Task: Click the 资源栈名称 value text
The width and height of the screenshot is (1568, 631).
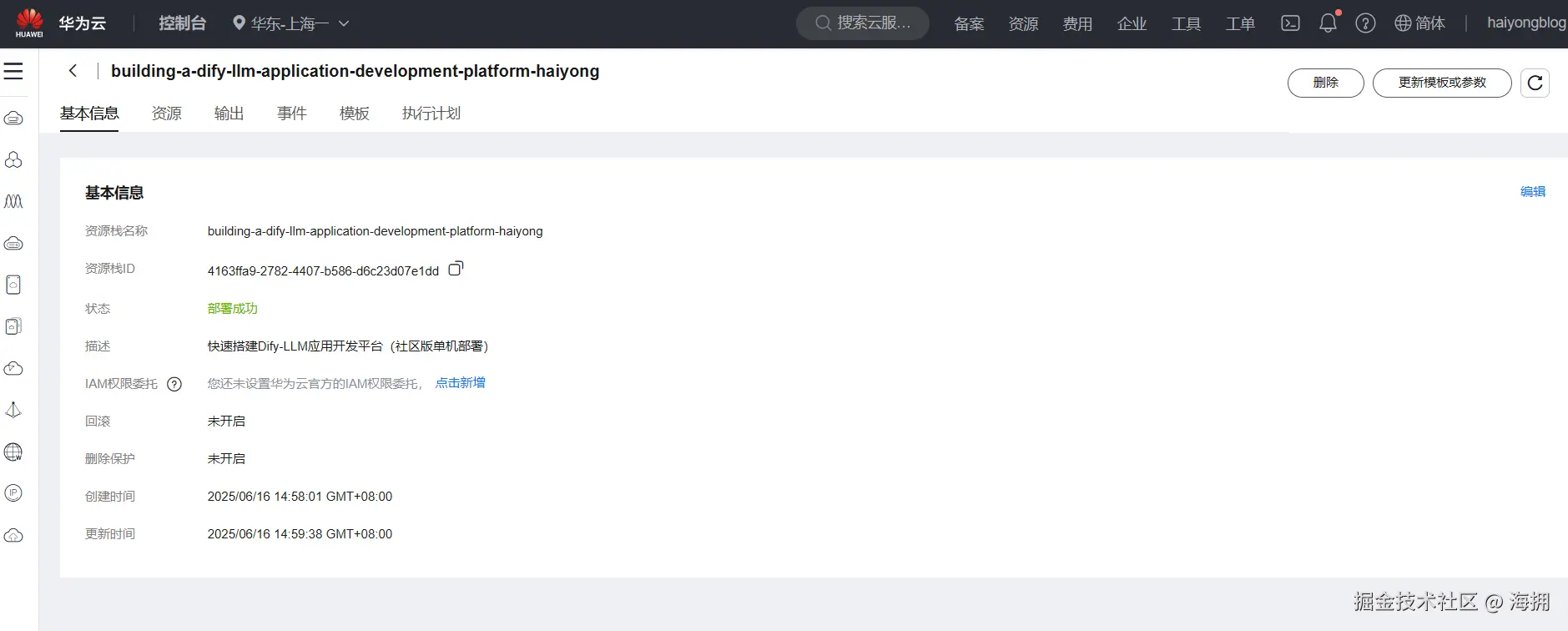Action: click(x=376, y=231)
